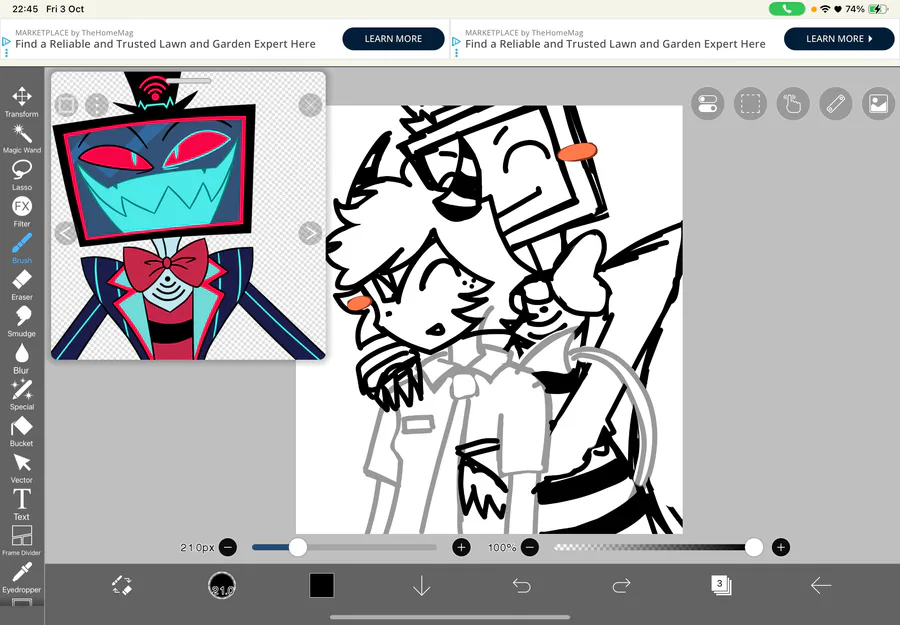Open the layers panel showing 3
This screenshot has height=625, width=900.
pyautogui.click(x=721, y=585)
